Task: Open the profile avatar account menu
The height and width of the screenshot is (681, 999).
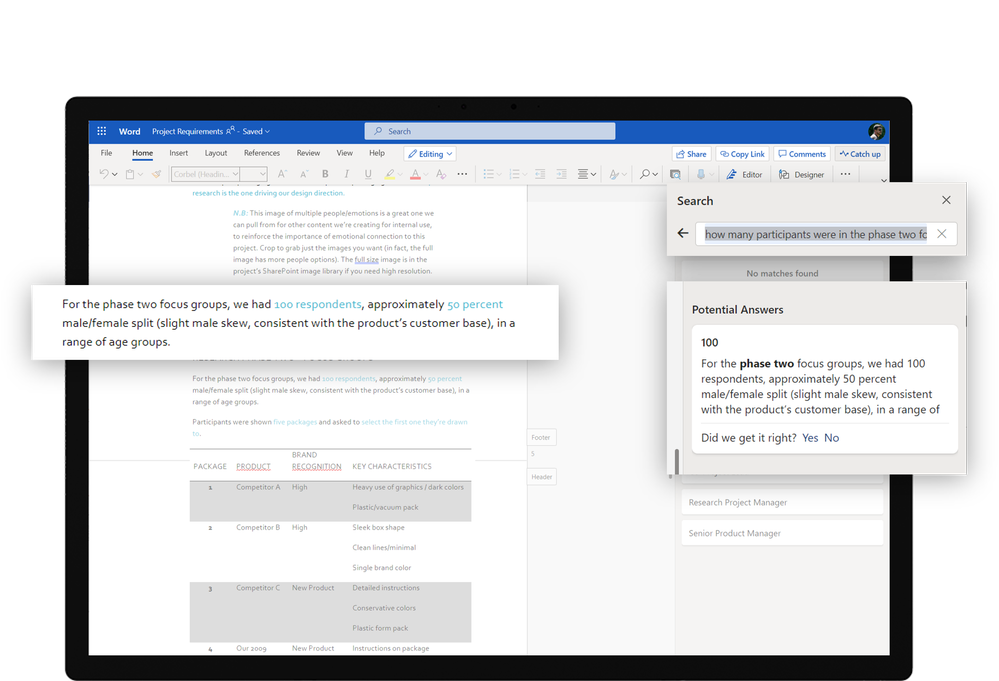Action: tap(877, 131)
